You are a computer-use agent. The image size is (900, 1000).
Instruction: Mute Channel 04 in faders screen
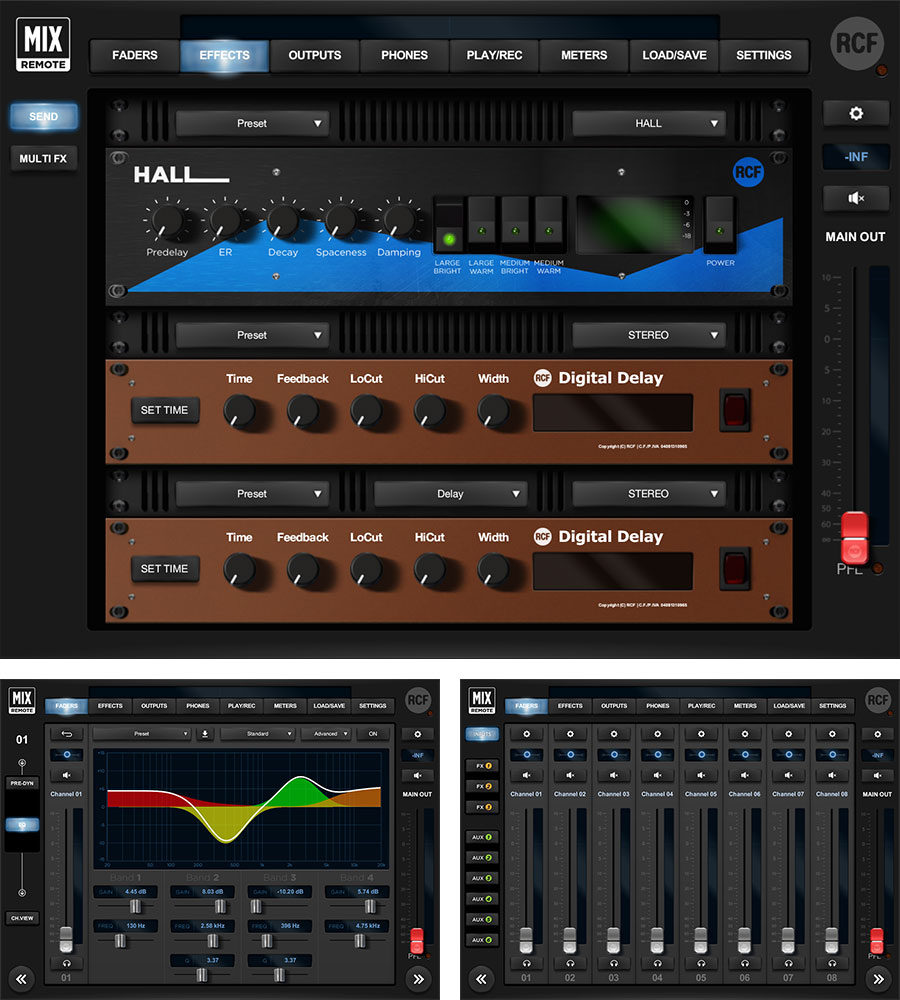click(x=657, y=776)
